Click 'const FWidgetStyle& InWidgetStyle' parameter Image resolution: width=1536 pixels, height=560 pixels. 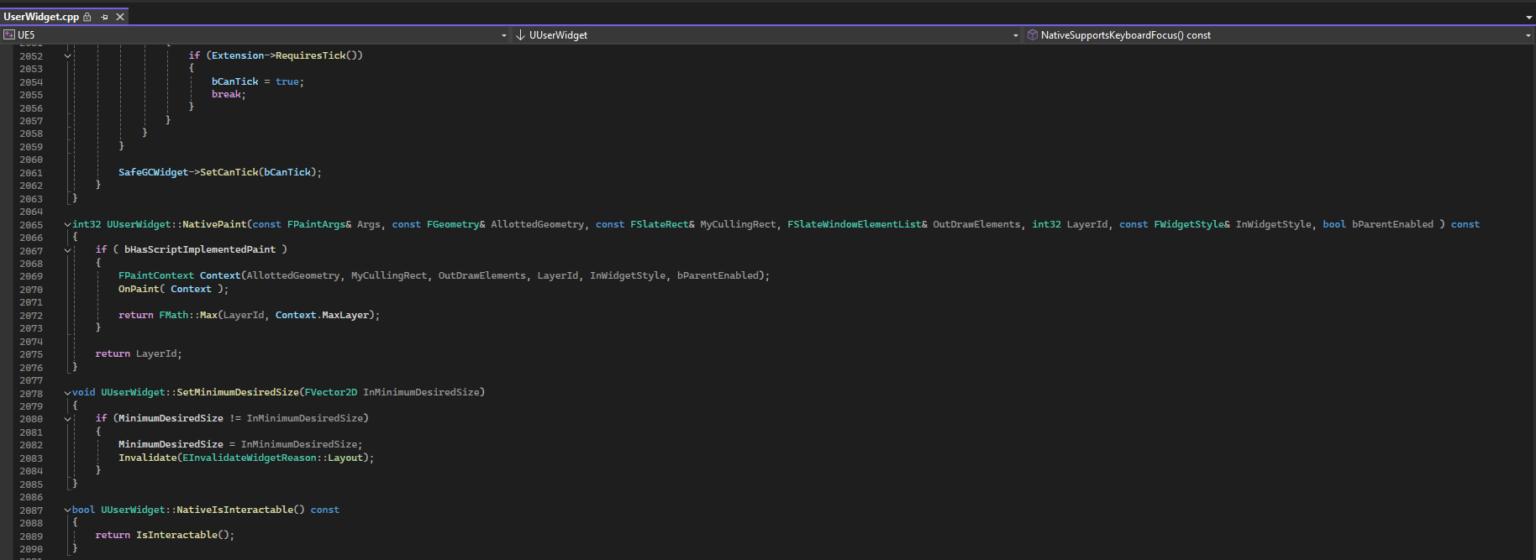(1215, 224)
